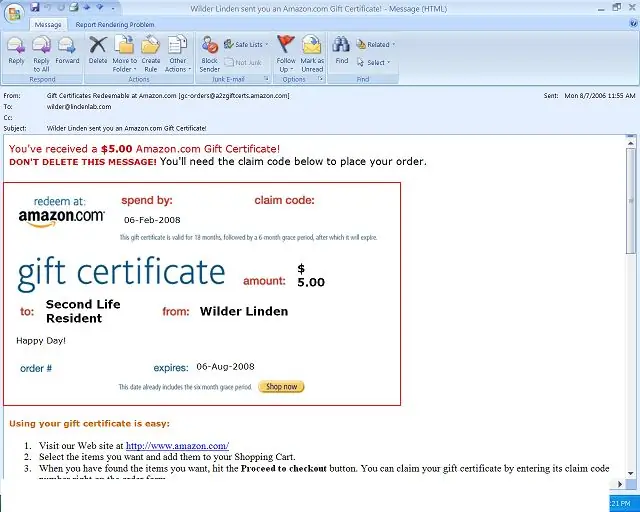Open the Office button menu
The width and height of the screenshot is (640, 512).
[14, 14]
